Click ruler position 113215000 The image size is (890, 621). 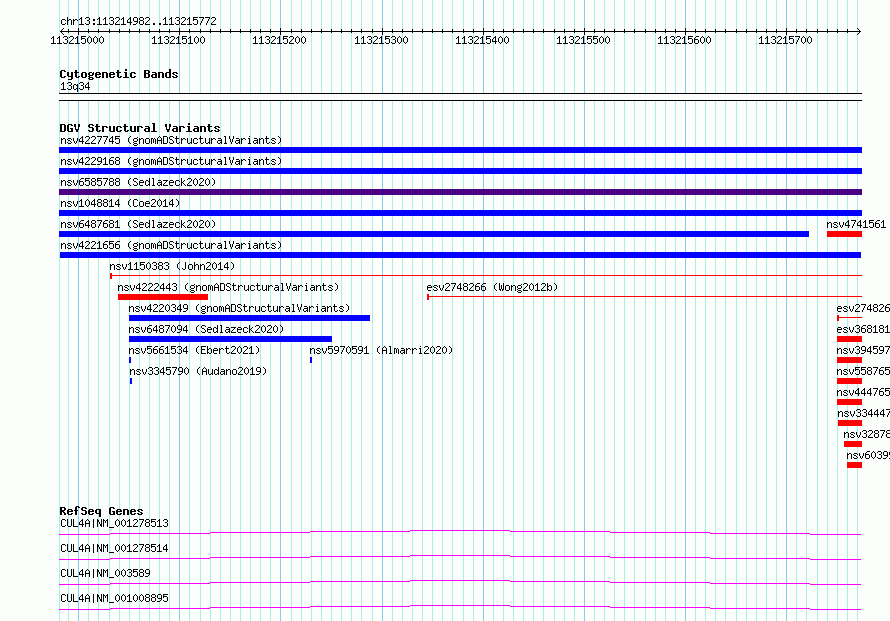[x=77, y=40]
